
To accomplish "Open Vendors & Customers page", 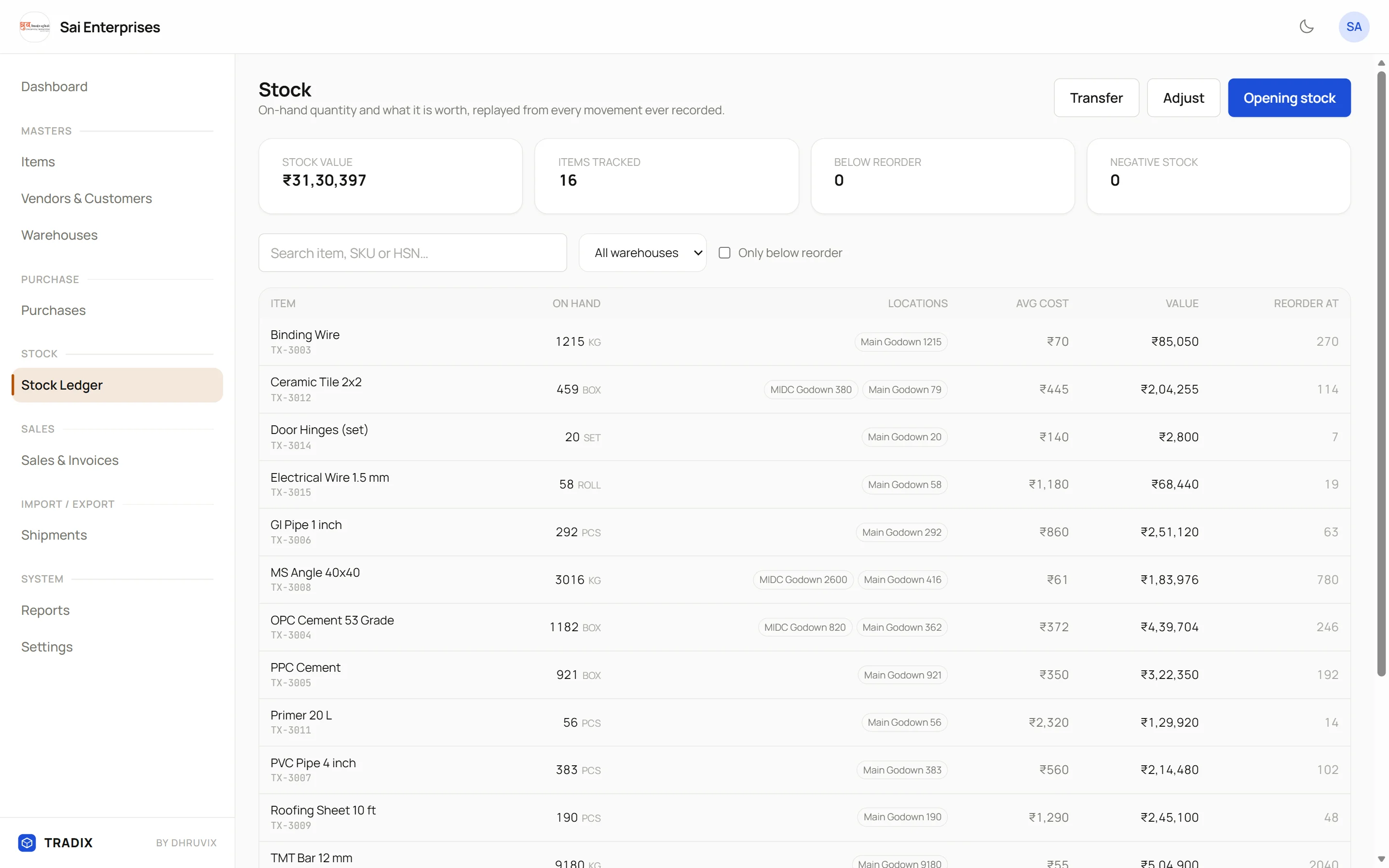I will [87, 199].
